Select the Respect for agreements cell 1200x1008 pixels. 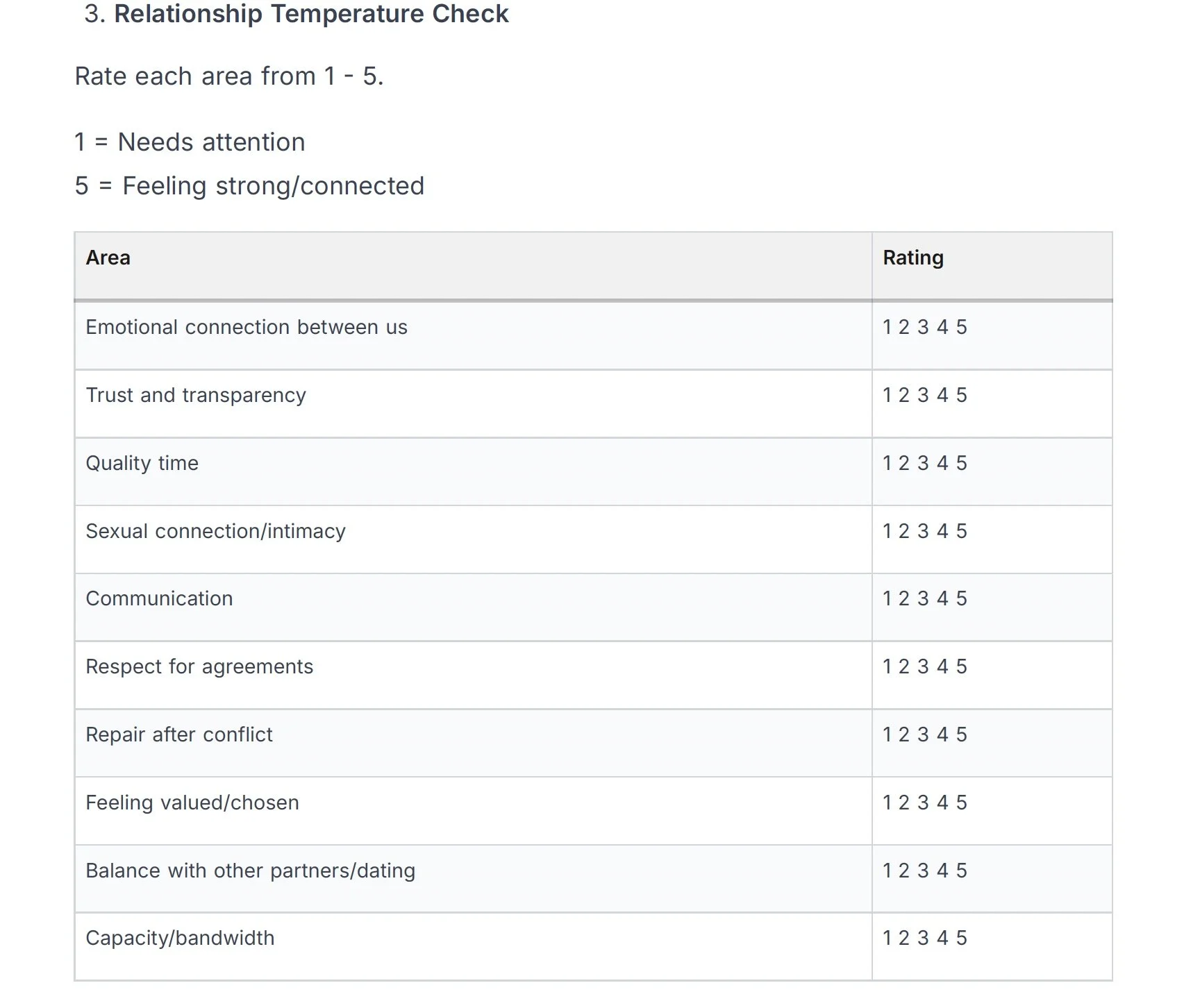pos(474,675)
